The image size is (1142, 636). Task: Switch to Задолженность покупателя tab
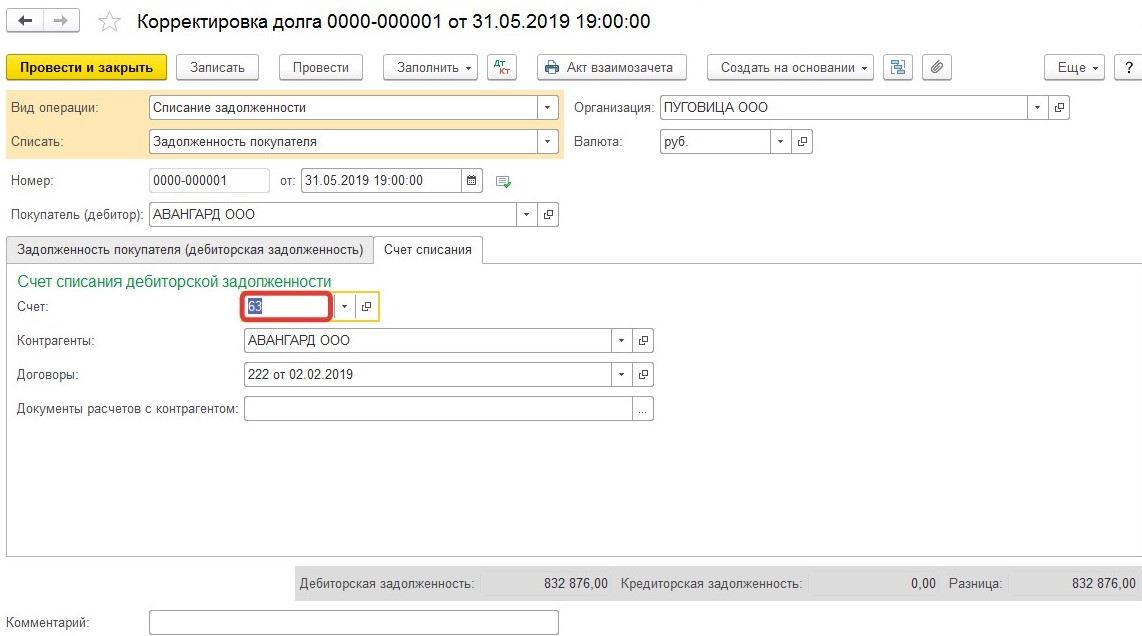pyautogui.click(x=190, y=250)
